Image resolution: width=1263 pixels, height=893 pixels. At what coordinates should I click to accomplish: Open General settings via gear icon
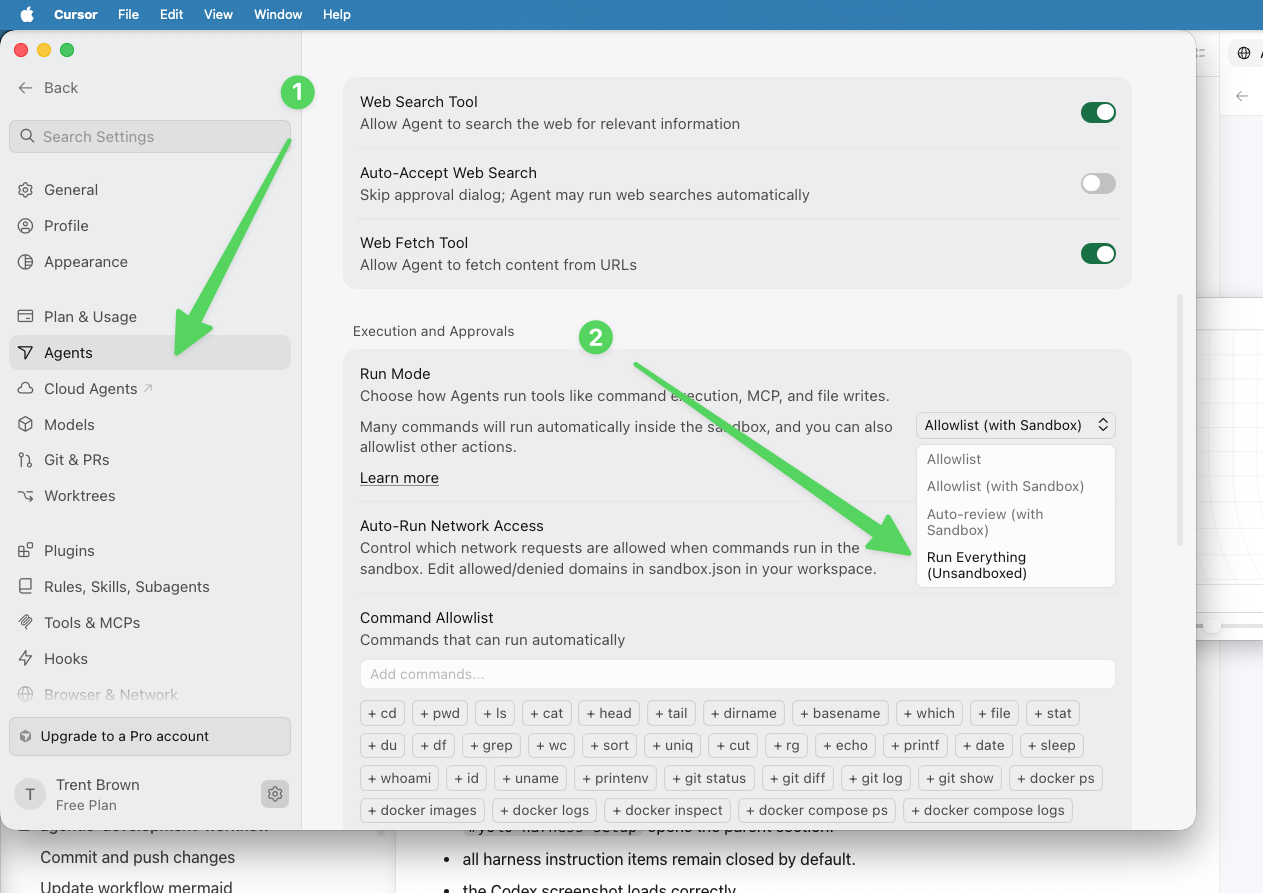(26, 190)
